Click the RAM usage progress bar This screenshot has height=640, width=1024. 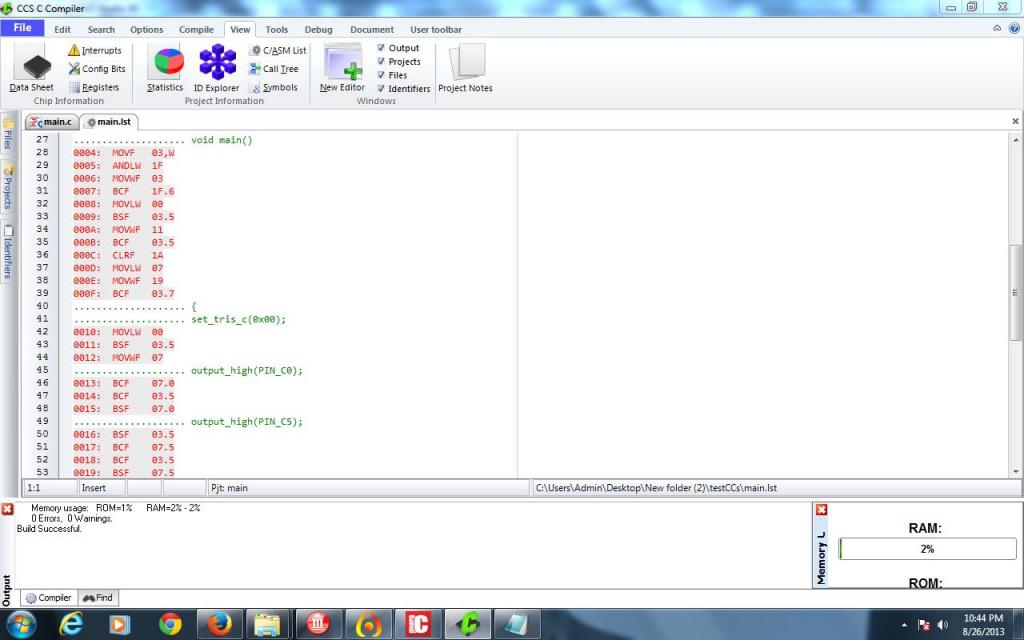[927, 549]
